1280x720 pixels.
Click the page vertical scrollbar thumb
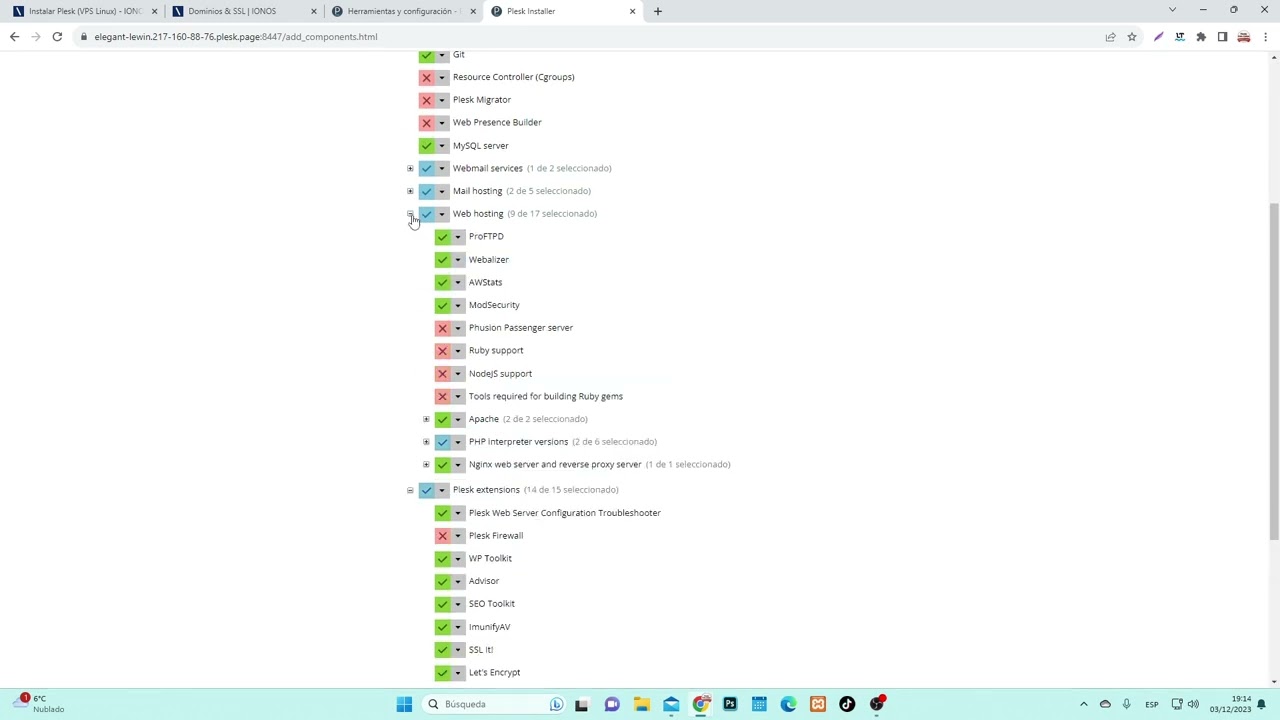click(x=1274, y=371)
